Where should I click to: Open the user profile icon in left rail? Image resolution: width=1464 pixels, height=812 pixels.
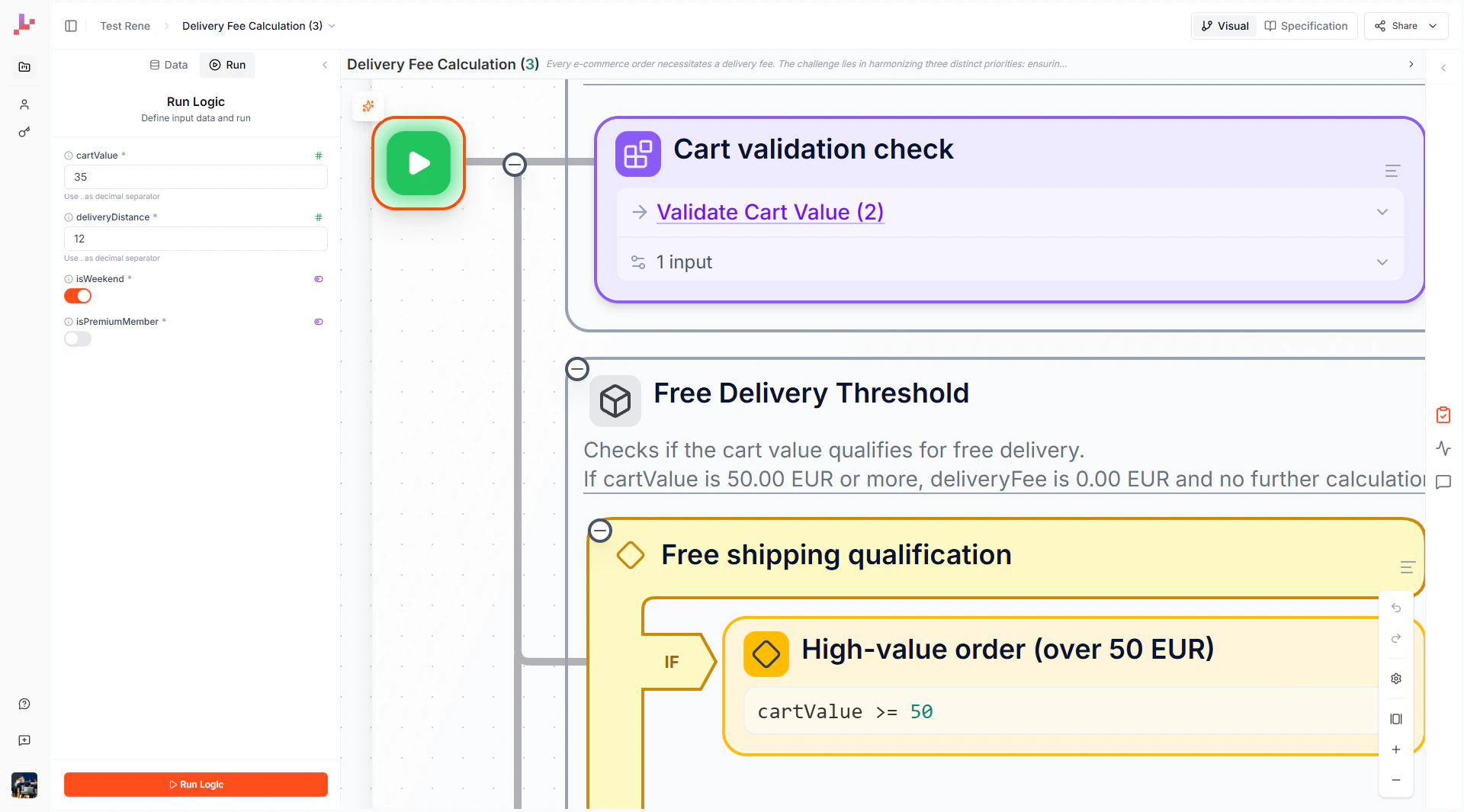point(24,104)
